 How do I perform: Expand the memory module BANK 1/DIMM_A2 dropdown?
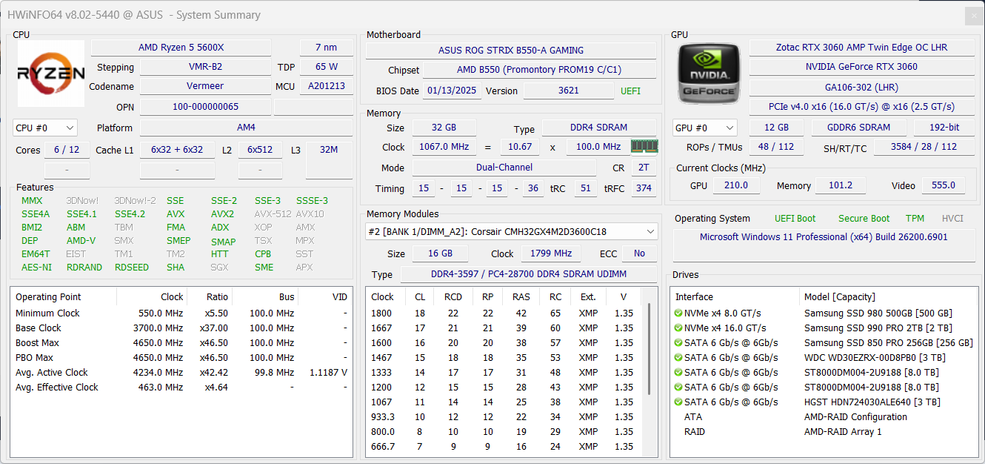[511, 232]
